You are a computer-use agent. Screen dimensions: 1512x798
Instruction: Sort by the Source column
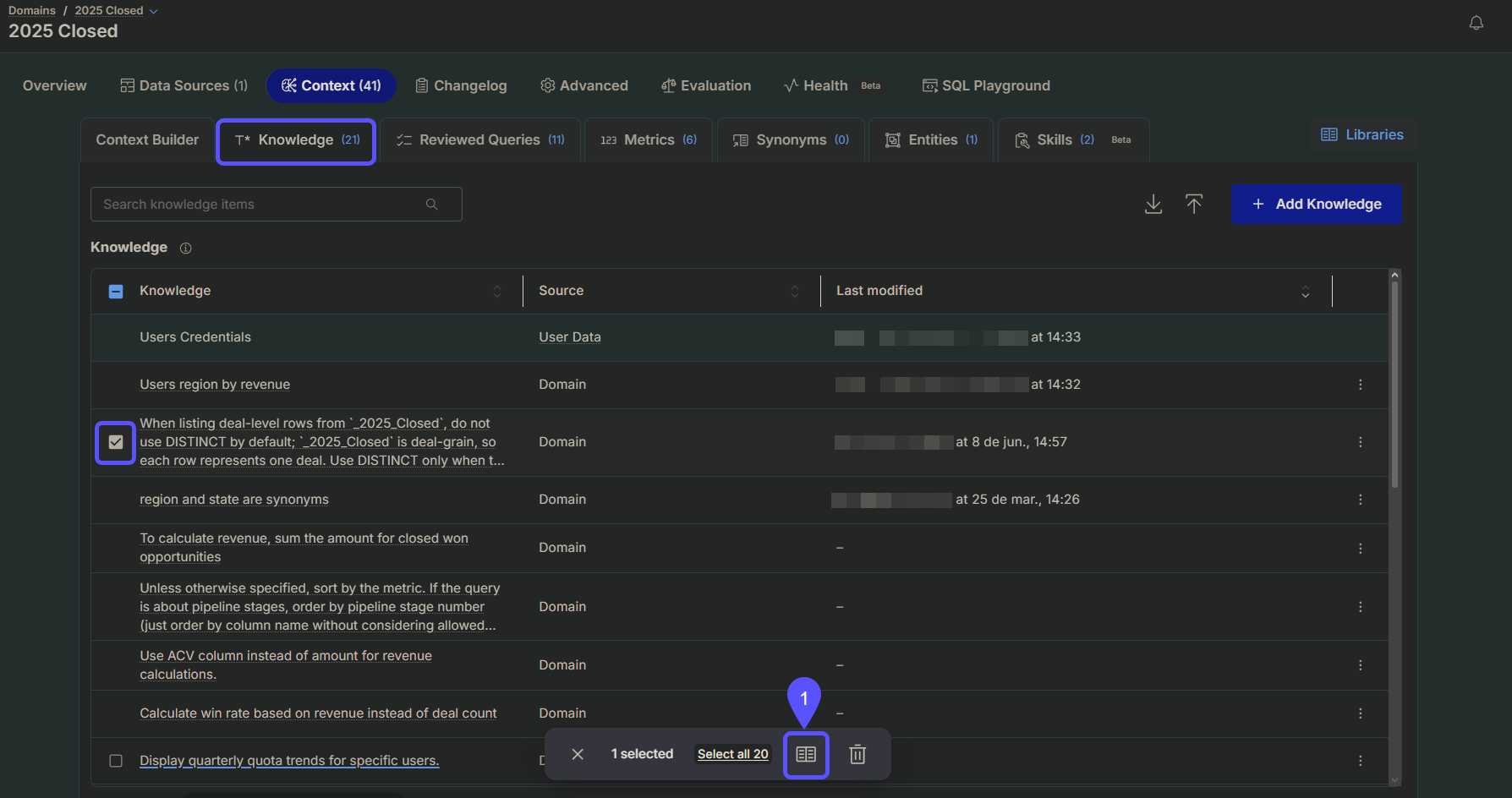click(795, 292)
